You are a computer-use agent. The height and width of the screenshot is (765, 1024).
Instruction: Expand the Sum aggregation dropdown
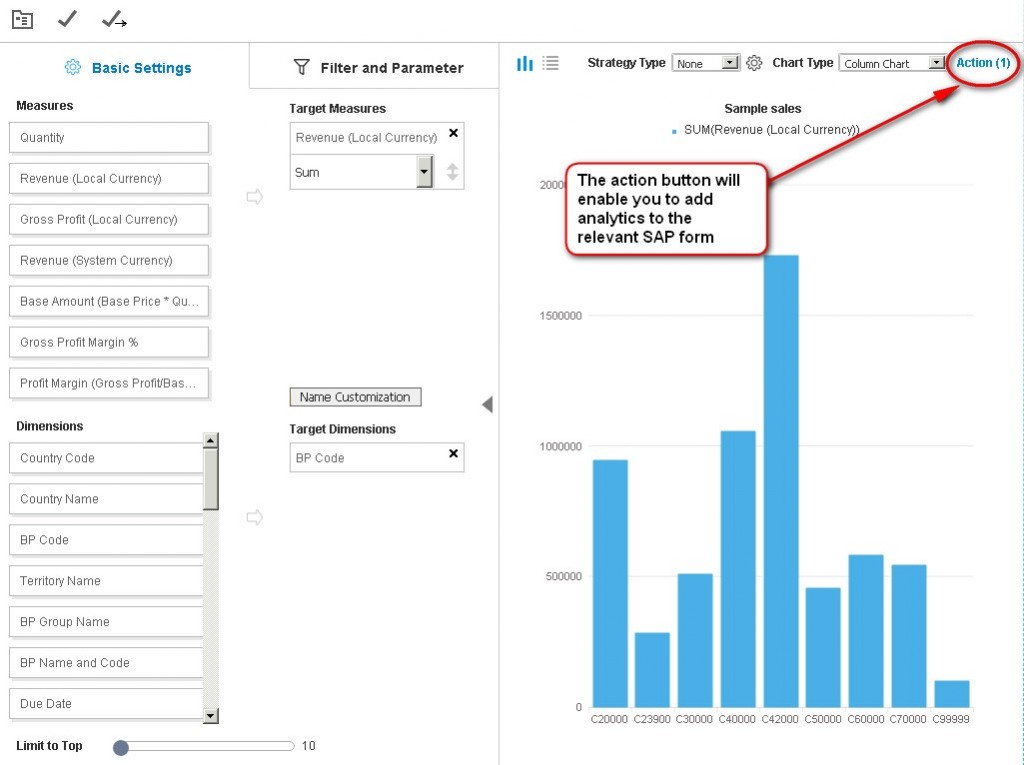pos(424,172)
